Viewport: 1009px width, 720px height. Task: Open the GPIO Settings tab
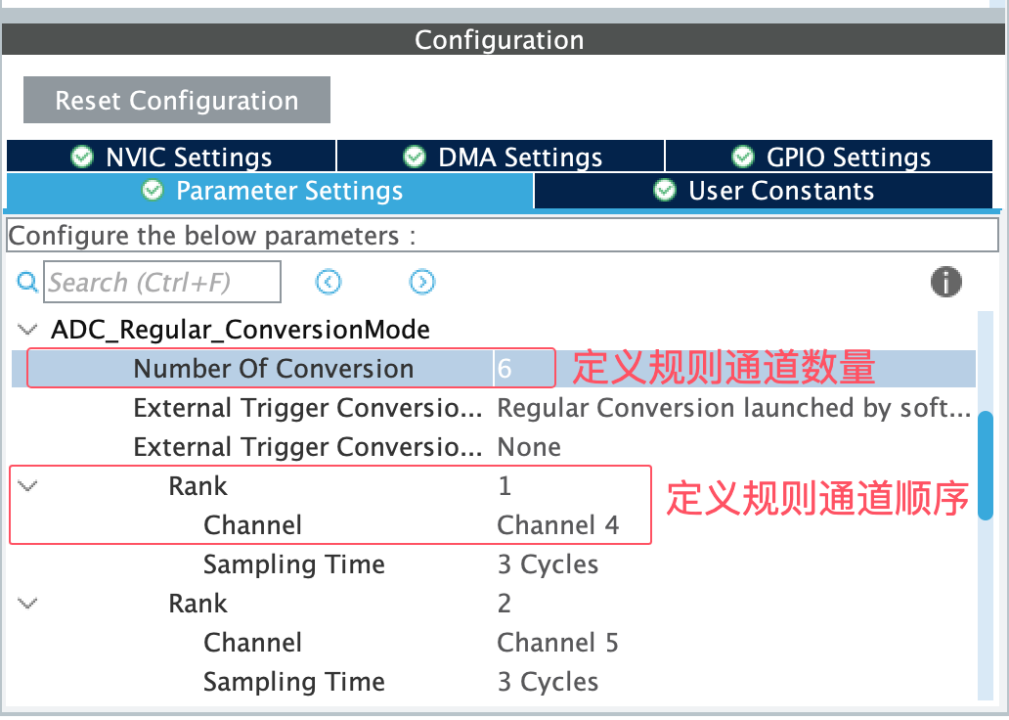[829, 157]
